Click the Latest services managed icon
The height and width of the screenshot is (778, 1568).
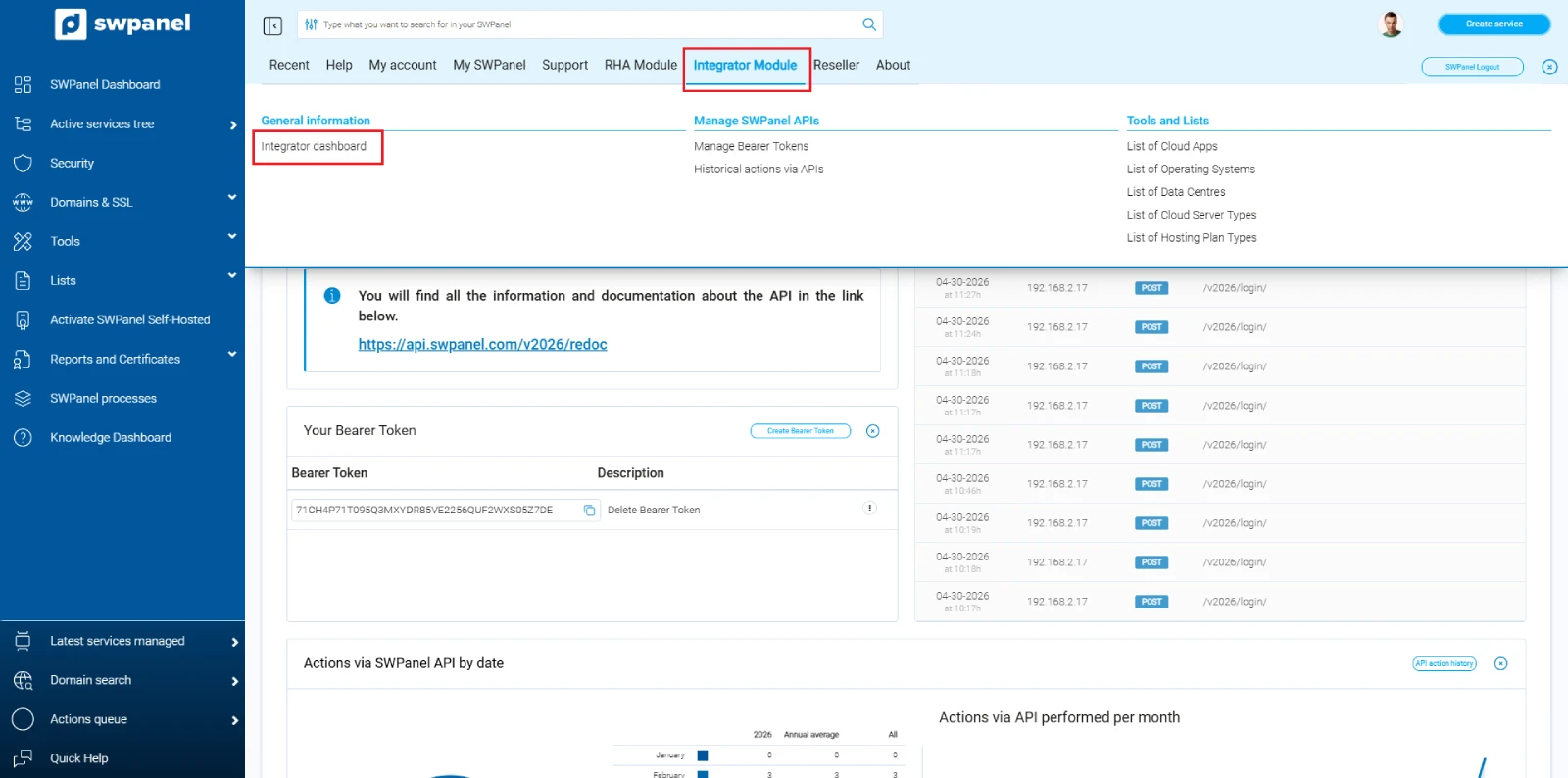coord(23,641)
